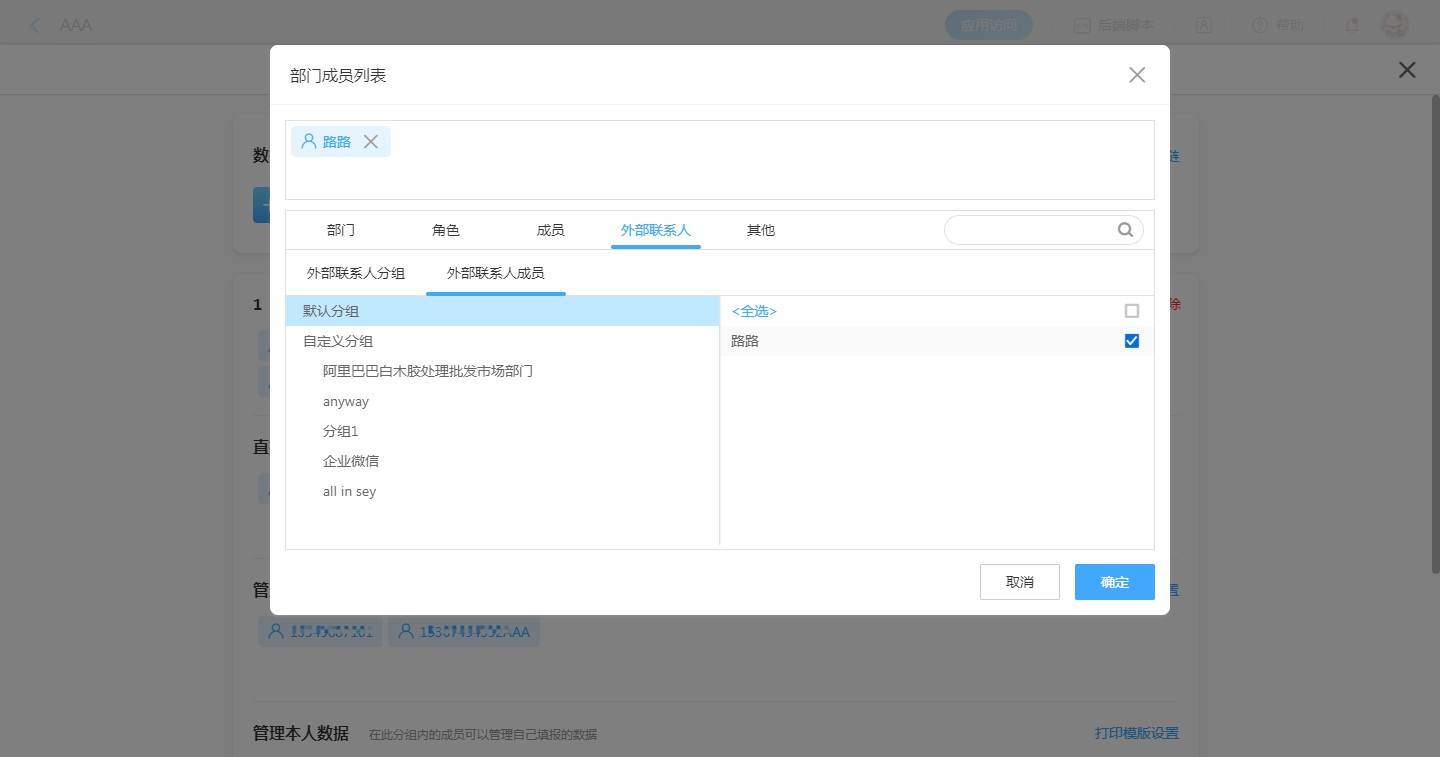The width and height of the screenshot is (1440, 757).
Task: Uncheck the 路路 member checkbox
Action: tap(1132, 341)
